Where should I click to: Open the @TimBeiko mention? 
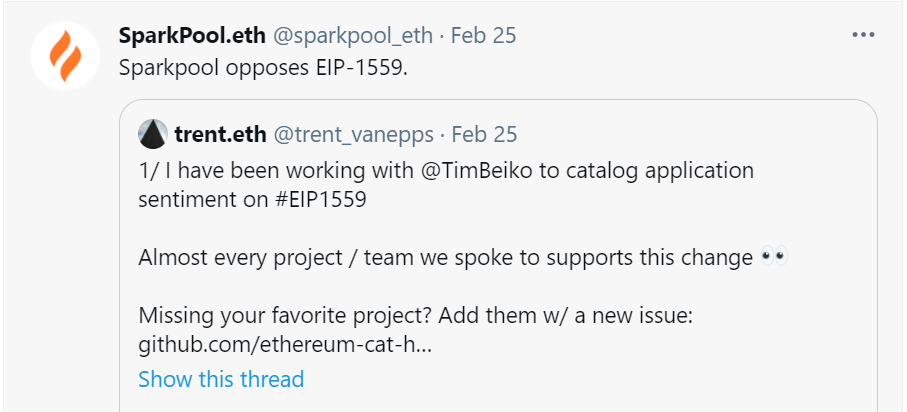(492, 171)
